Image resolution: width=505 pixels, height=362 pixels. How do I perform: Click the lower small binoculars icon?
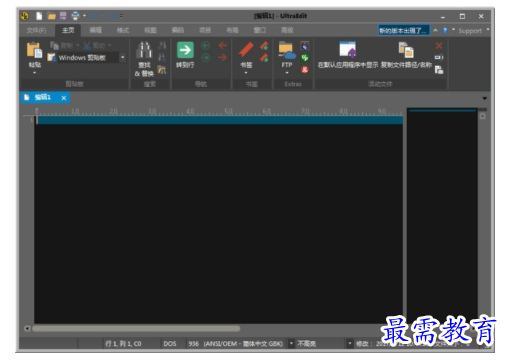tap(162, 58)
